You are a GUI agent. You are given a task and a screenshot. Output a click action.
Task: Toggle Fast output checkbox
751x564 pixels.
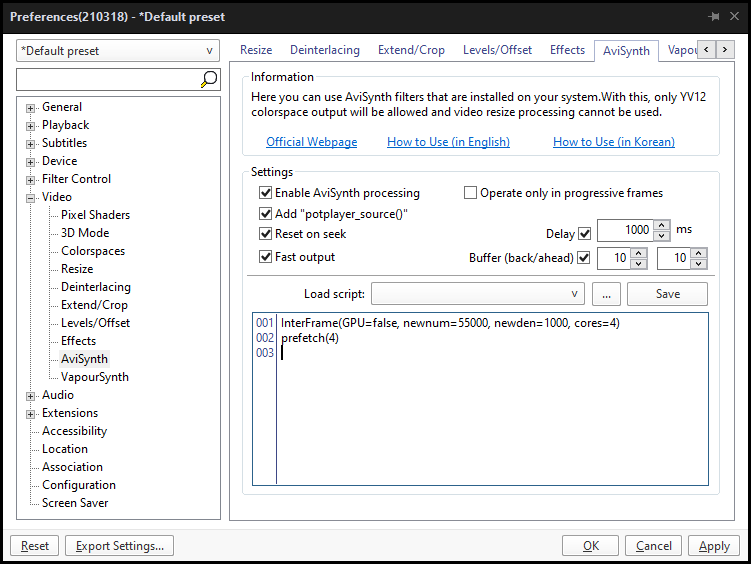265,257
